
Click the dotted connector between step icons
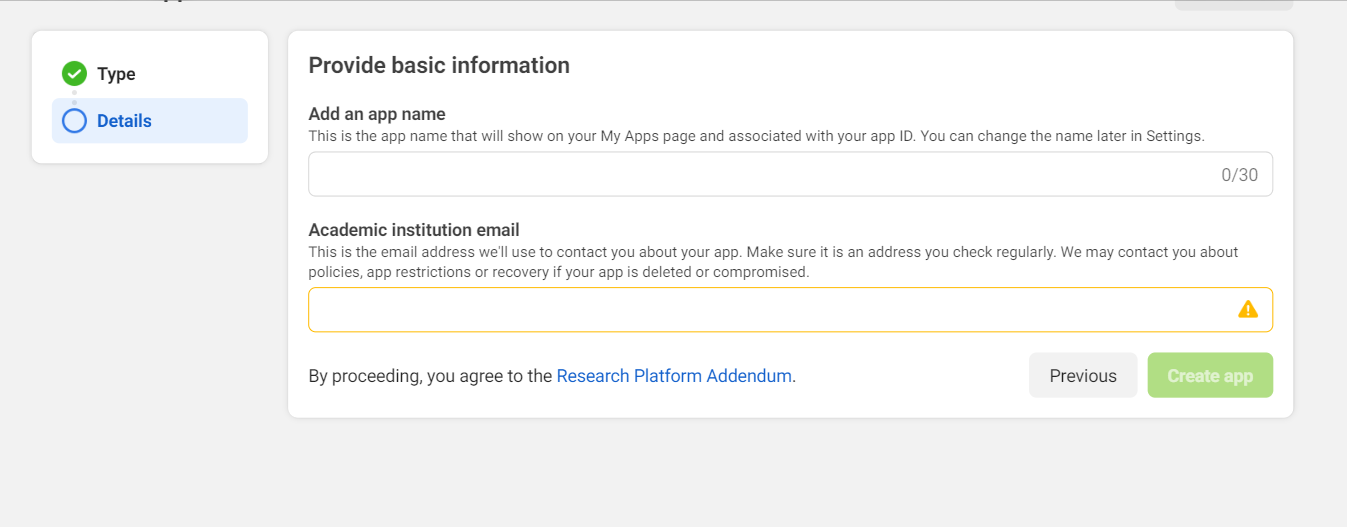tap(74, 98)
